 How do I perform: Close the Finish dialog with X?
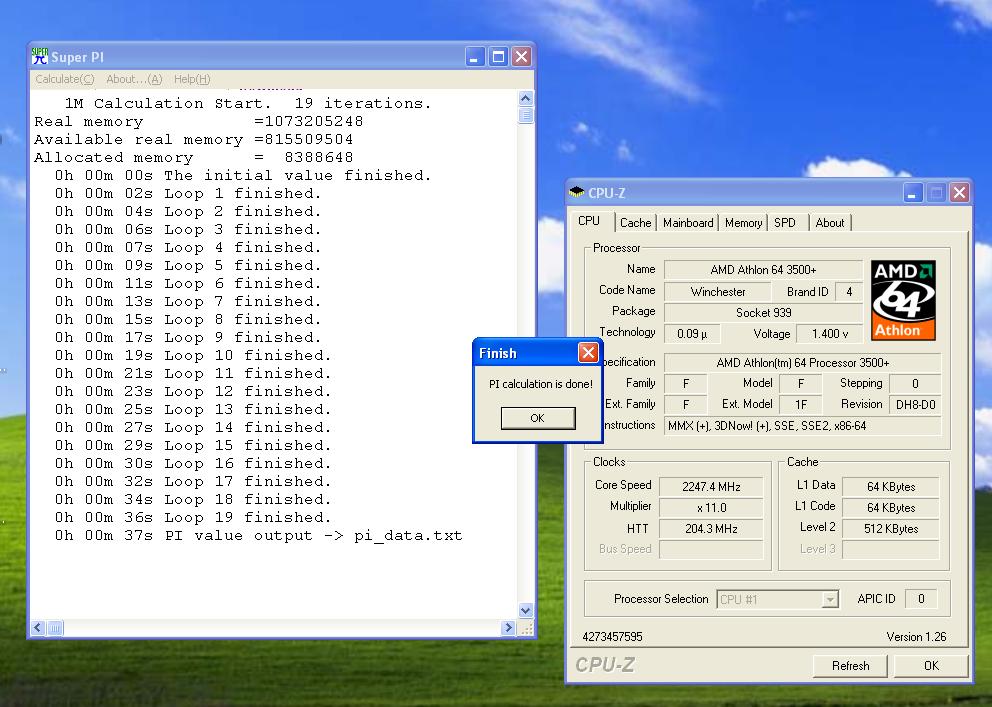(x=588, y=353)
